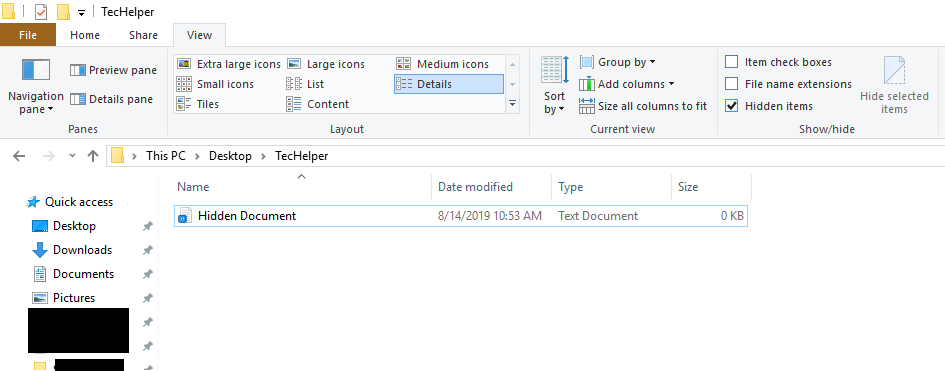Screen dimensions: 945x371
Task: Switch to the Share tab
Action: click(143, 35)
